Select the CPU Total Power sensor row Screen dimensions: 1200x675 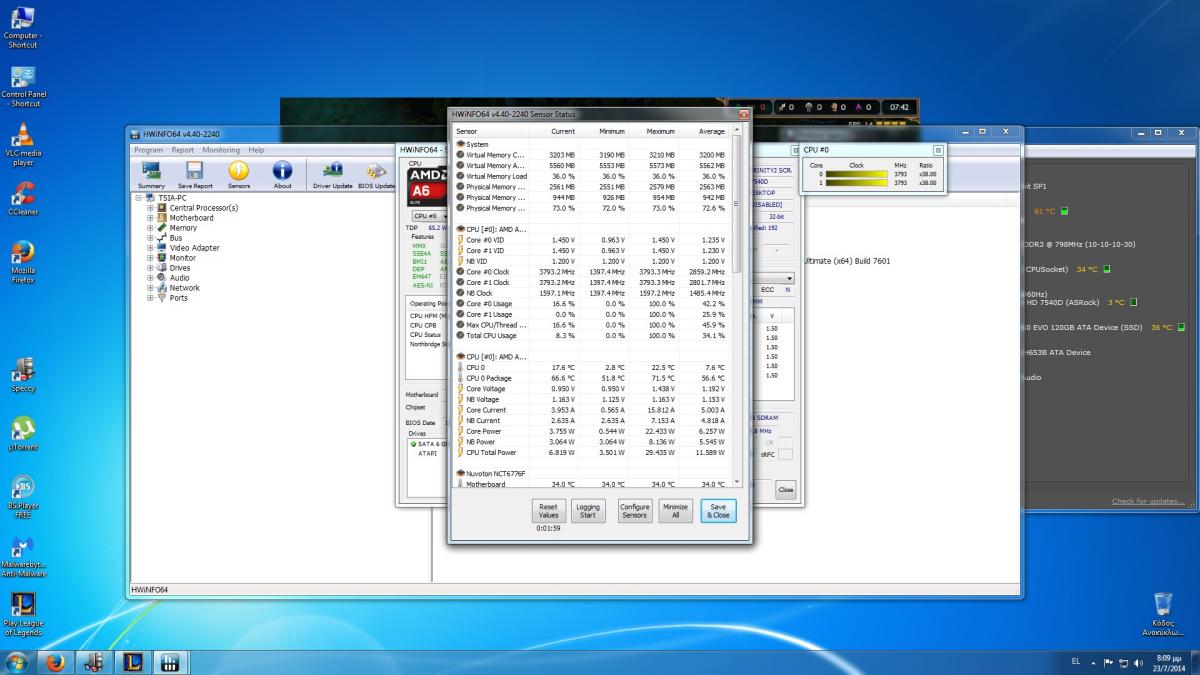592,452
